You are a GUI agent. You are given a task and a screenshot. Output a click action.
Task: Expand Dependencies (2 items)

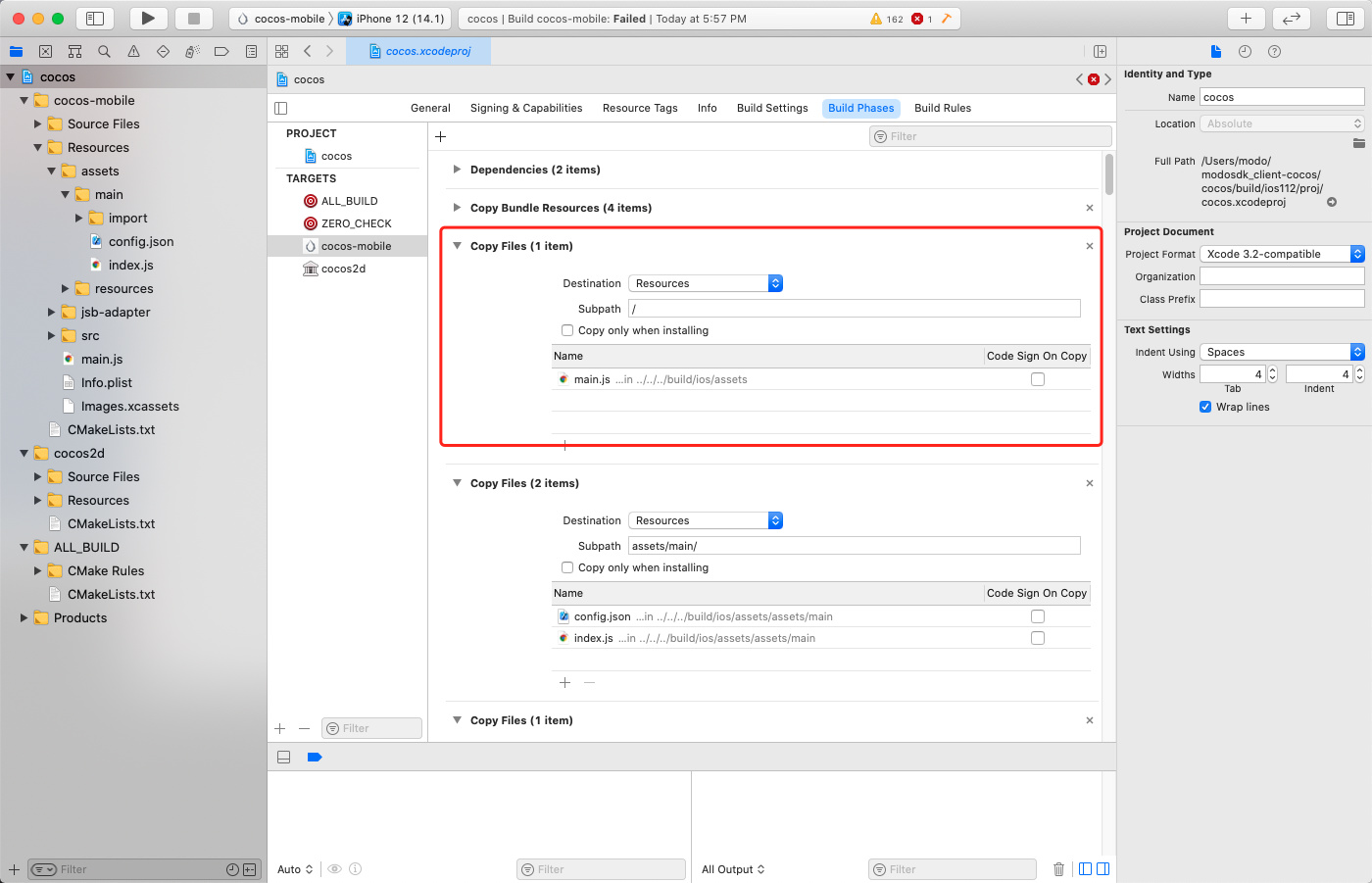point(457,170)
